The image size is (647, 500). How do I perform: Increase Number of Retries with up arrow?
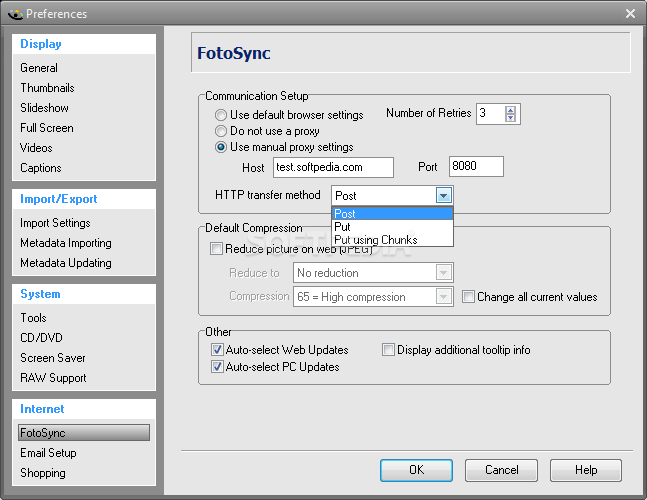tap(510, 110)
